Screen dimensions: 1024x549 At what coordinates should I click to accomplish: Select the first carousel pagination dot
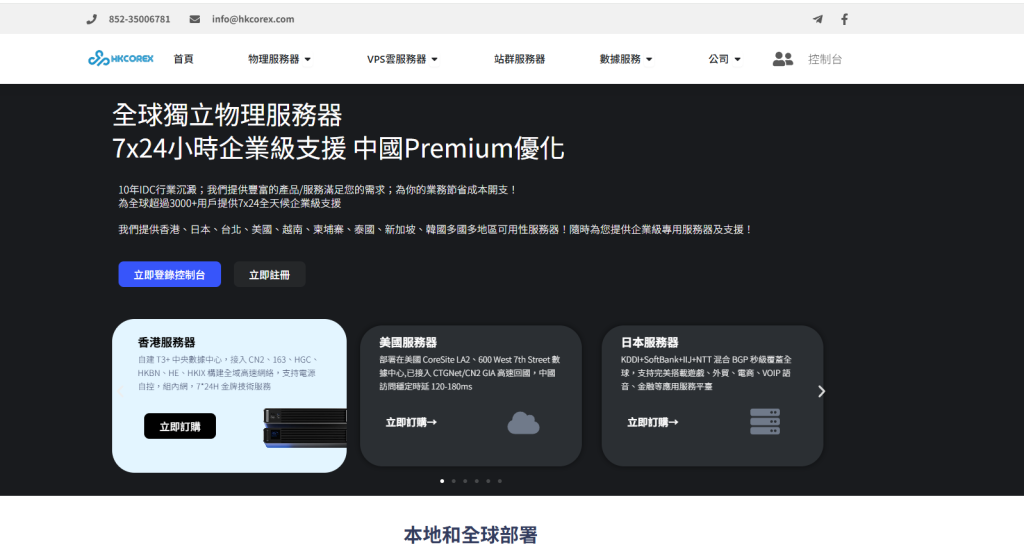coord(442,481)
